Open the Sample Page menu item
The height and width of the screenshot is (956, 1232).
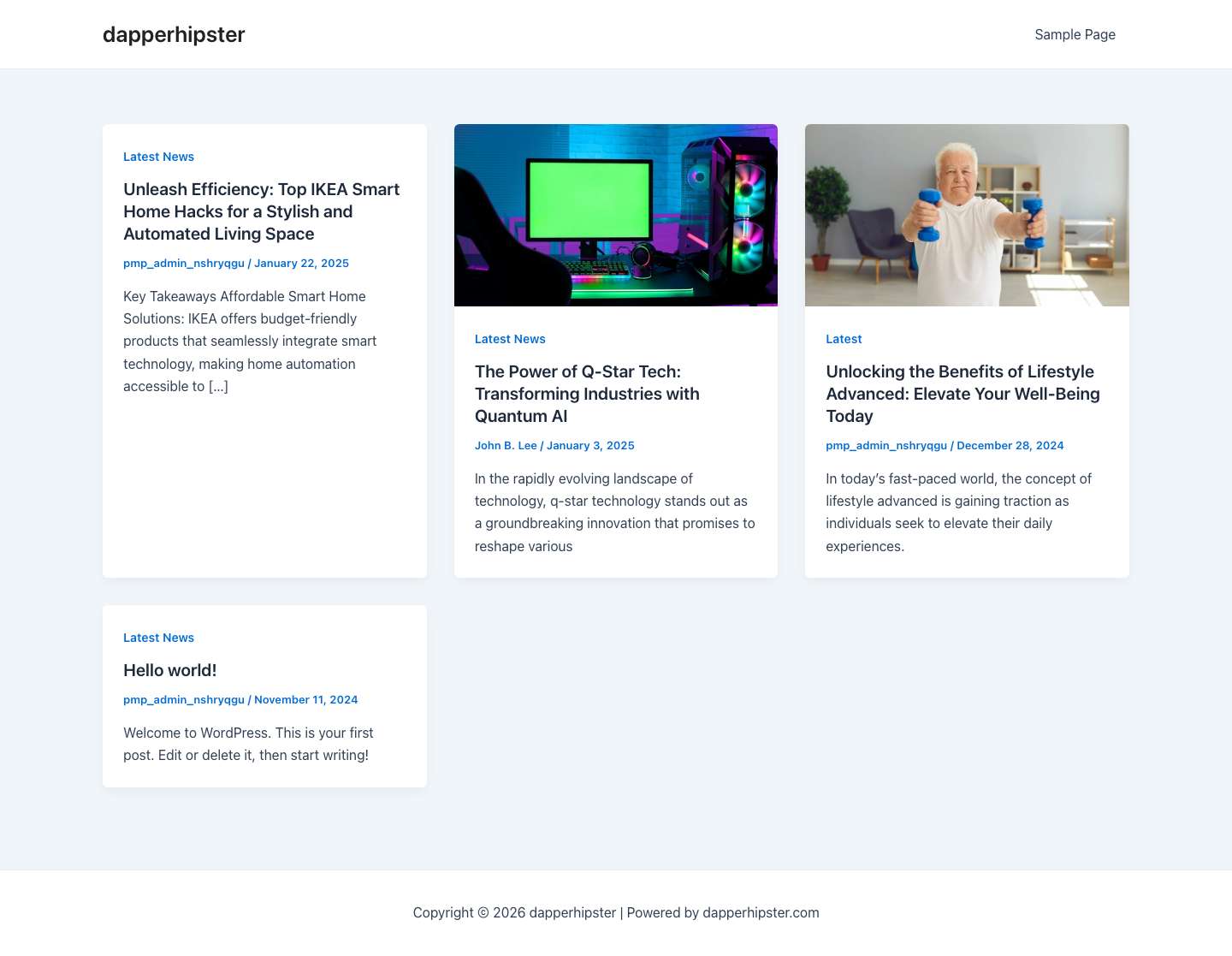(x=1075, y=34)
